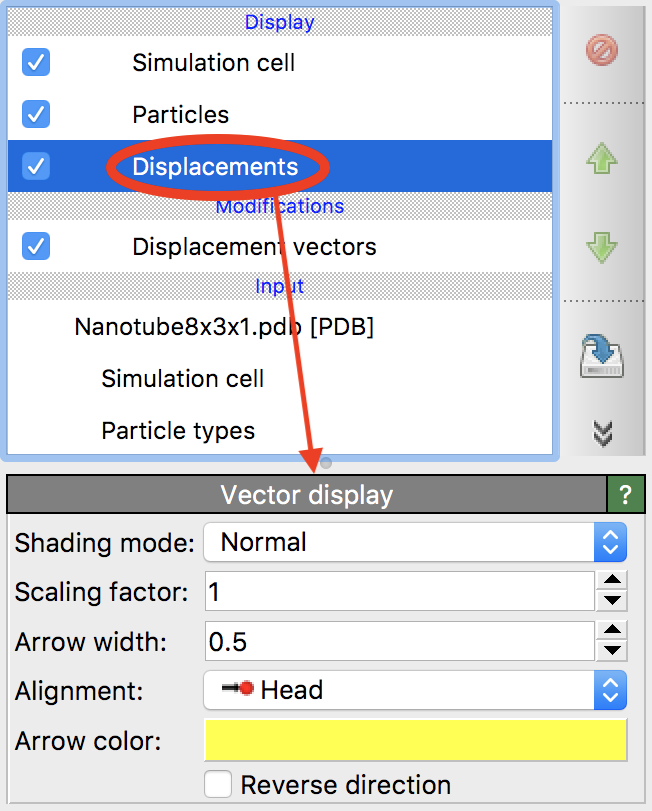Viewport: 652px width, 811px height.
Task: Select Particle types list item
Action: 178,431
